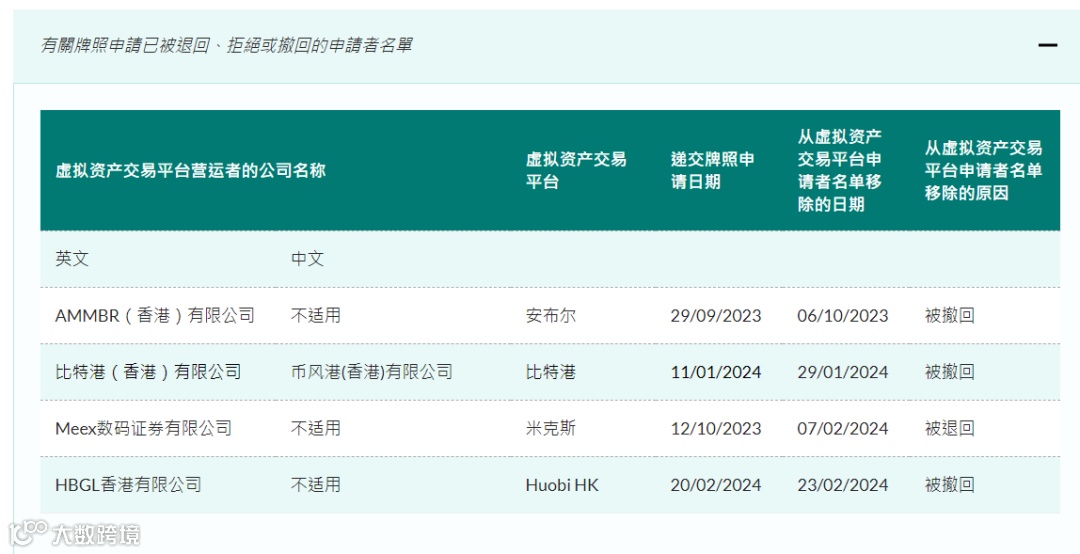Screen dimensions: 1080x554
Task: Click the reason 被退回 in Meex row
Action: [x=949, y=429]
